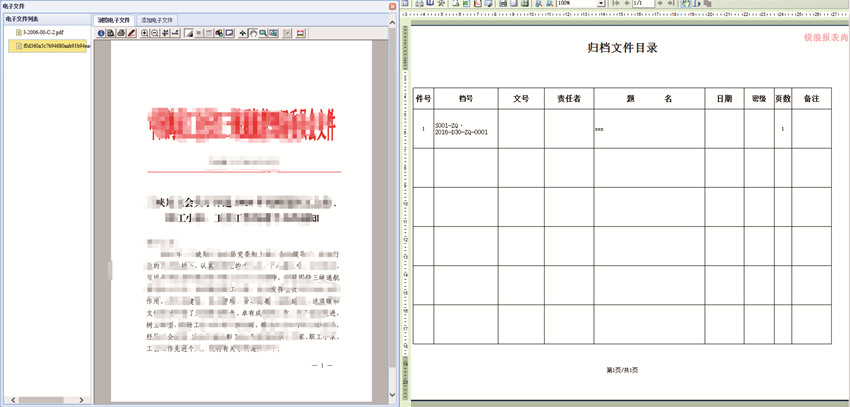This screenshot has height=407, width=850.
Task: Click the page number field showing 1/1
Action: (x=641, y=4)
